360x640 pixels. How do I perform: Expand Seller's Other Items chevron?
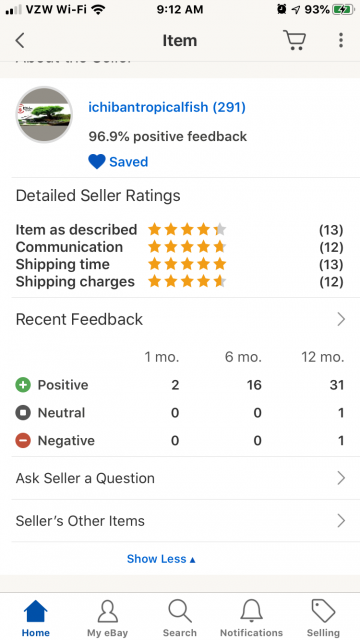(341, 521)
